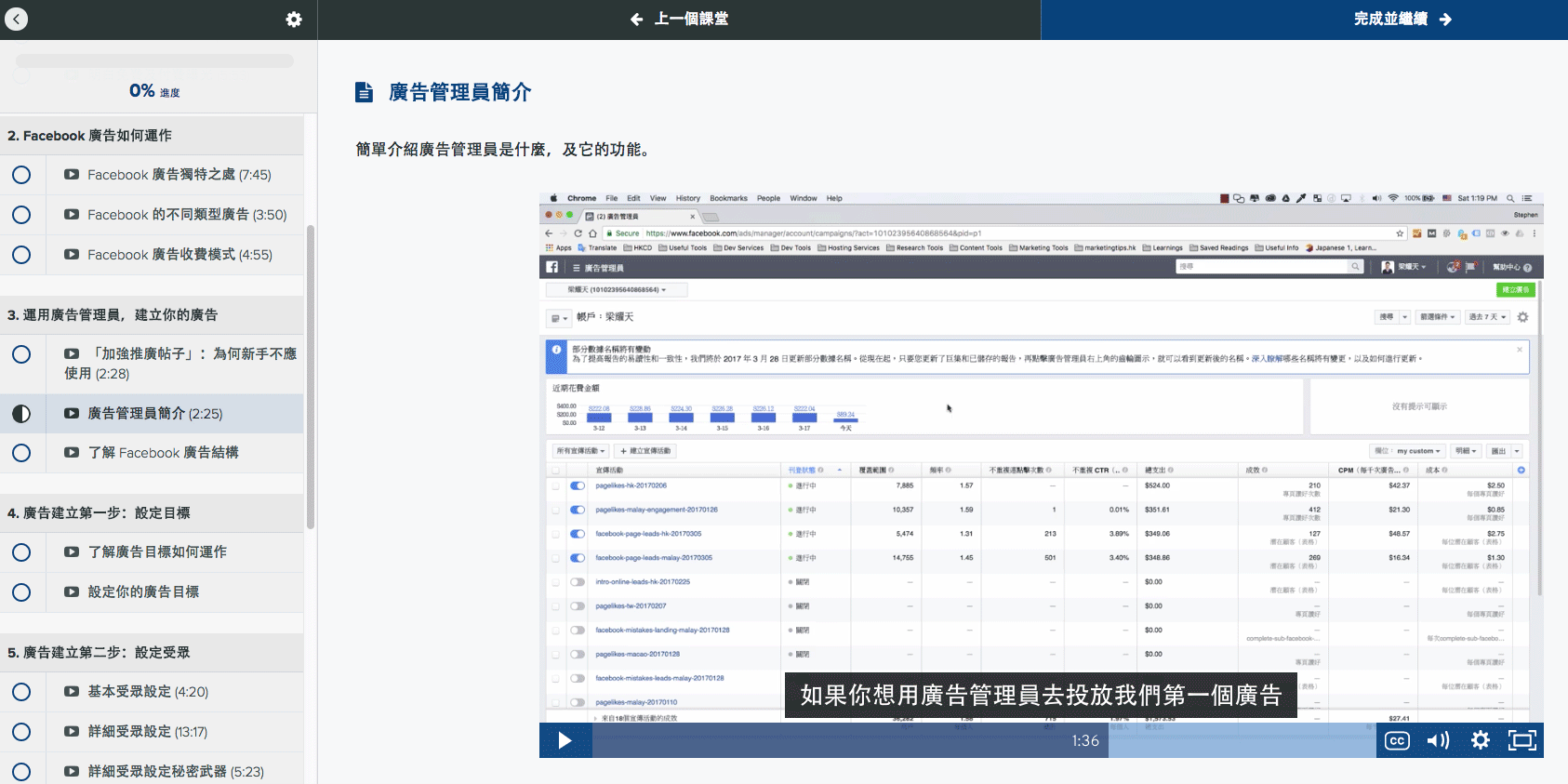Click the Chrome address bar in video

click(1004, 233)
